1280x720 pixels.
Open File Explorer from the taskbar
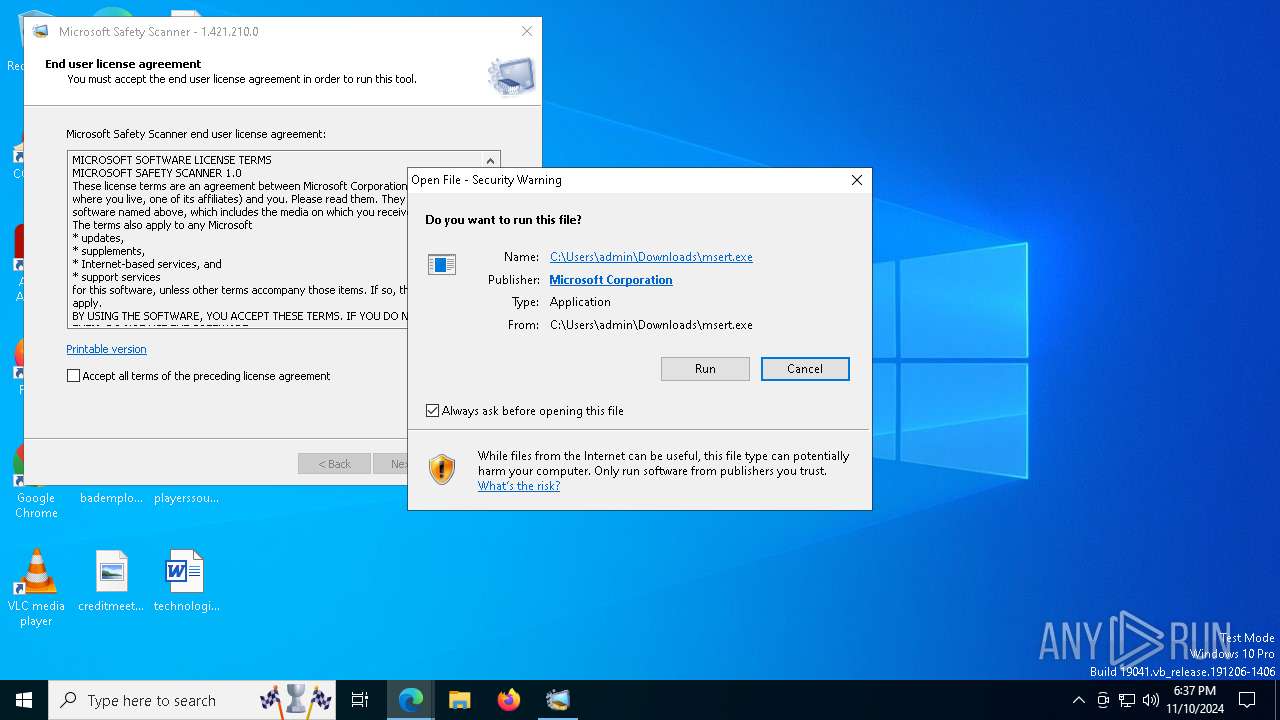click(459, 700)
